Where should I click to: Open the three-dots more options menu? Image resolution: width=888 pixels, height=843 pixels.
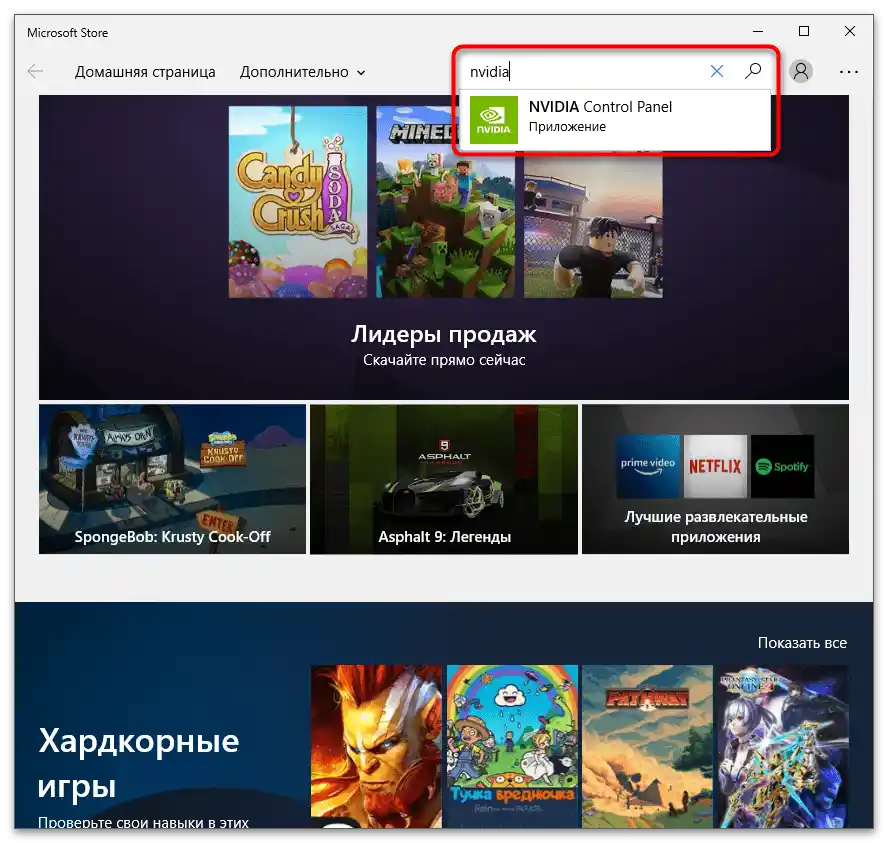coord(848,72)
